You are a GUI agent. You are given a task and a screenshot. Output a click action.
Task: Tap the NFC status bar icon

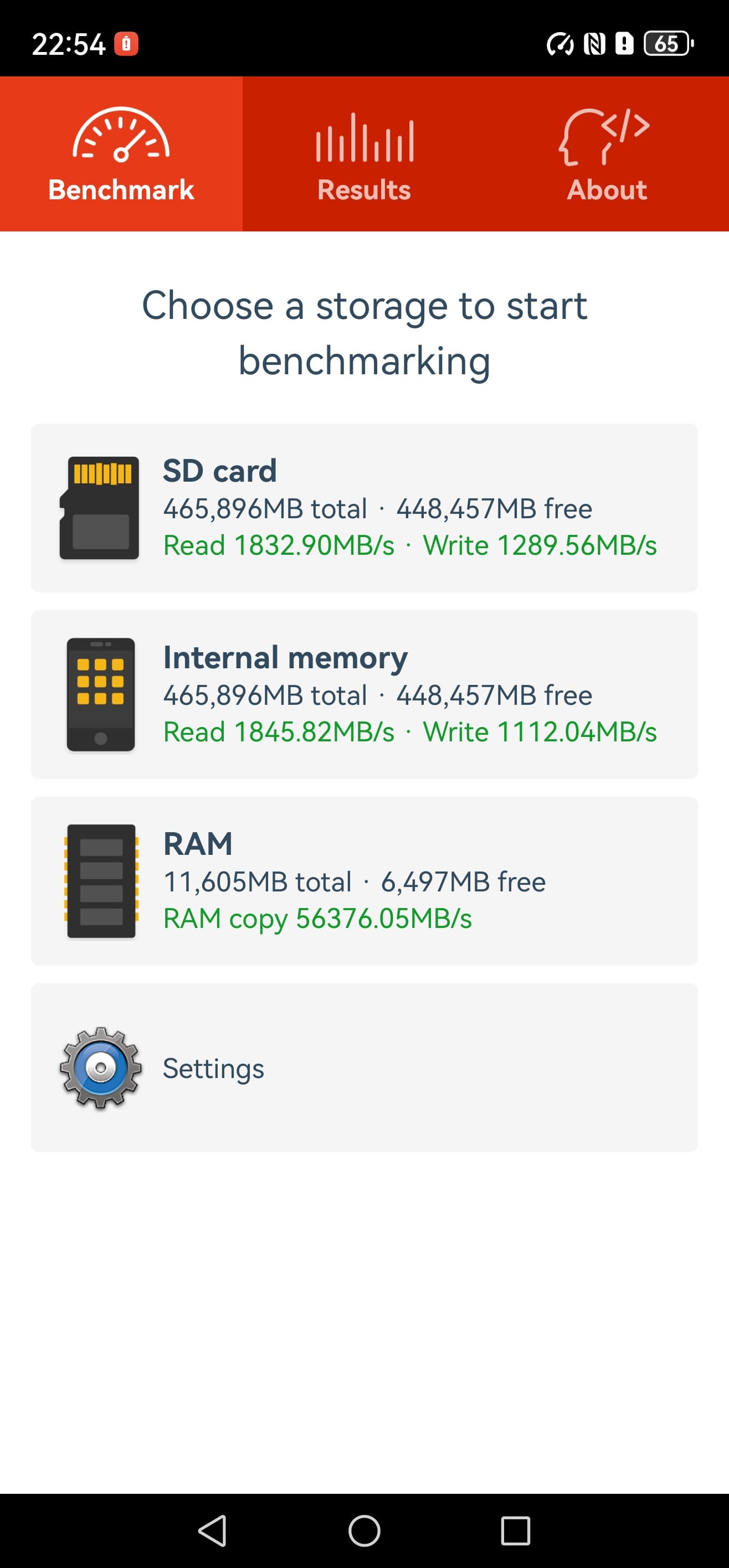[x=594, y=44]
